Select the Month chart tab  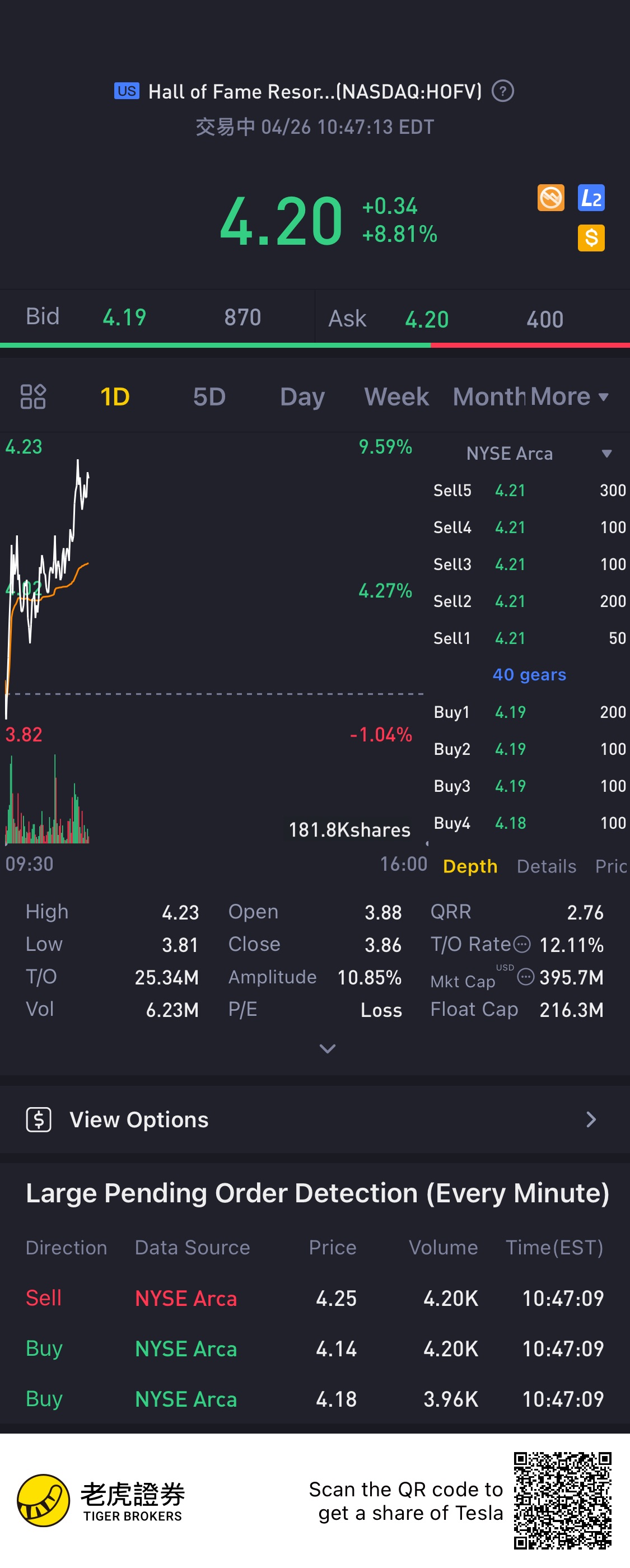pos(489,396)
